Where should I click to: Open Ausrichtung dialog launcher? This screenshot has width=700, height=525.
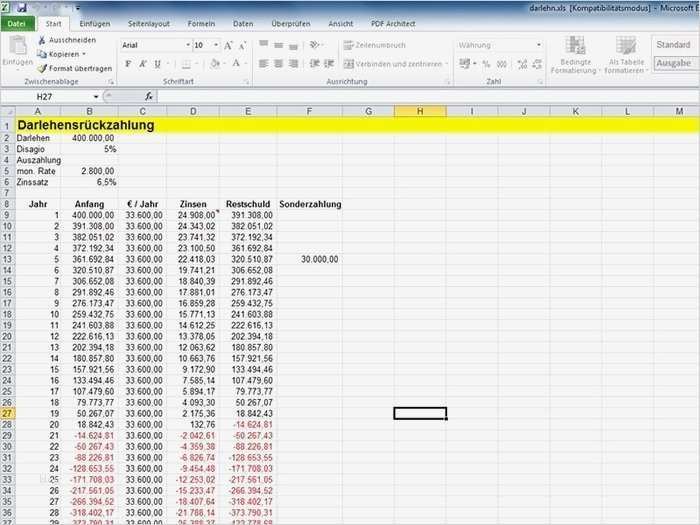point(447,82)
